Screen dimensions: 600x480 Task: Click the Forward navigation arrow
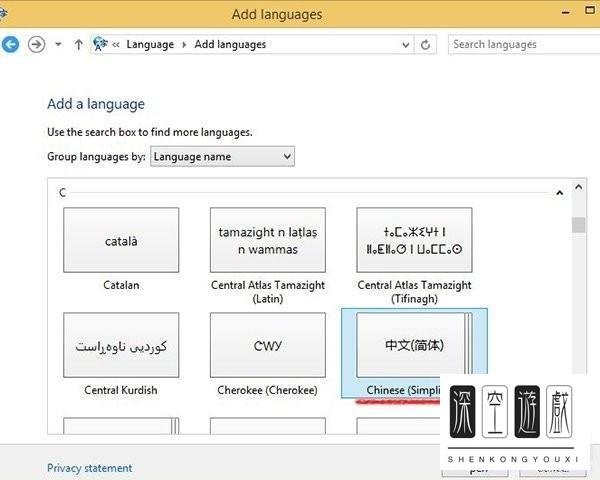(36, 44)
